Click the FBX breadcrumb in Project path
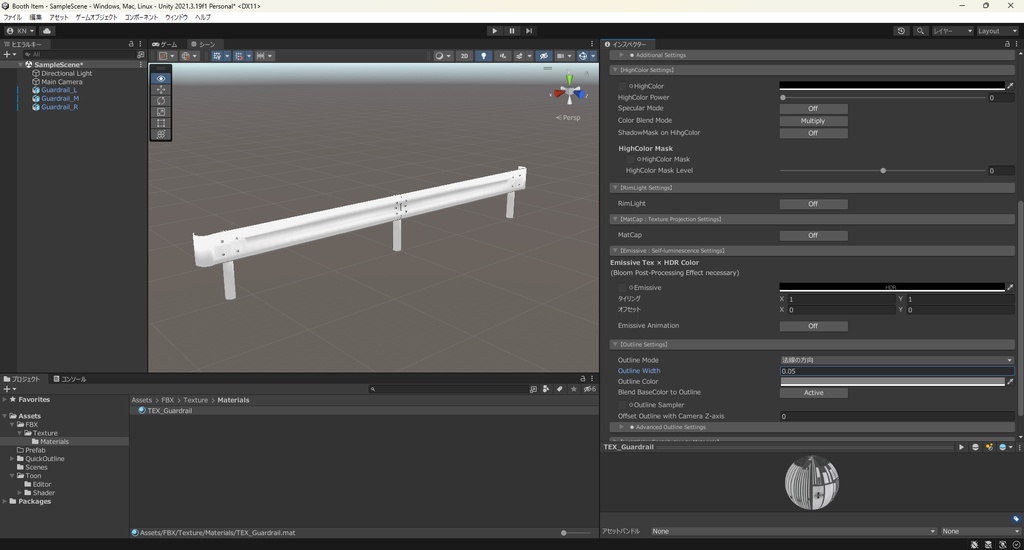 coord(168,400)
